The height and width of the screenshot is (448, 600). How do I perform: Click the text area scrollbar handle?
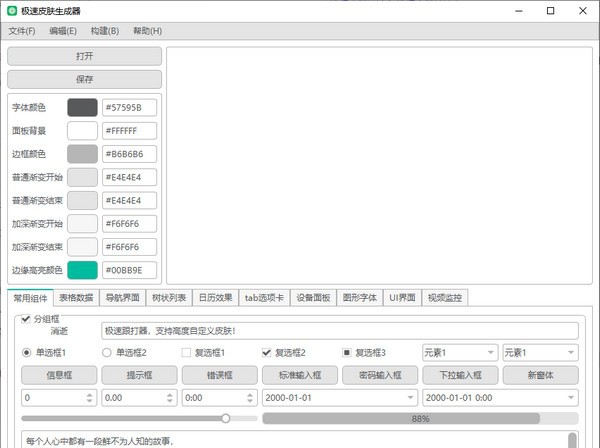tap(572, 440)
